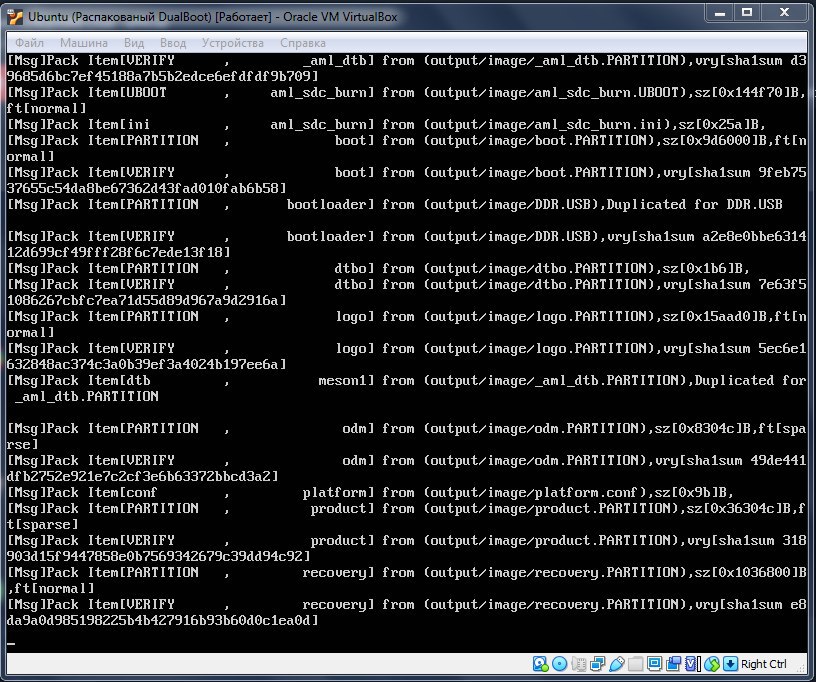Click the hash line 903d15f9447858e0b7569342679c39dd94c92
The height and width of the screenshot is (682, 816).
(155, 557)
